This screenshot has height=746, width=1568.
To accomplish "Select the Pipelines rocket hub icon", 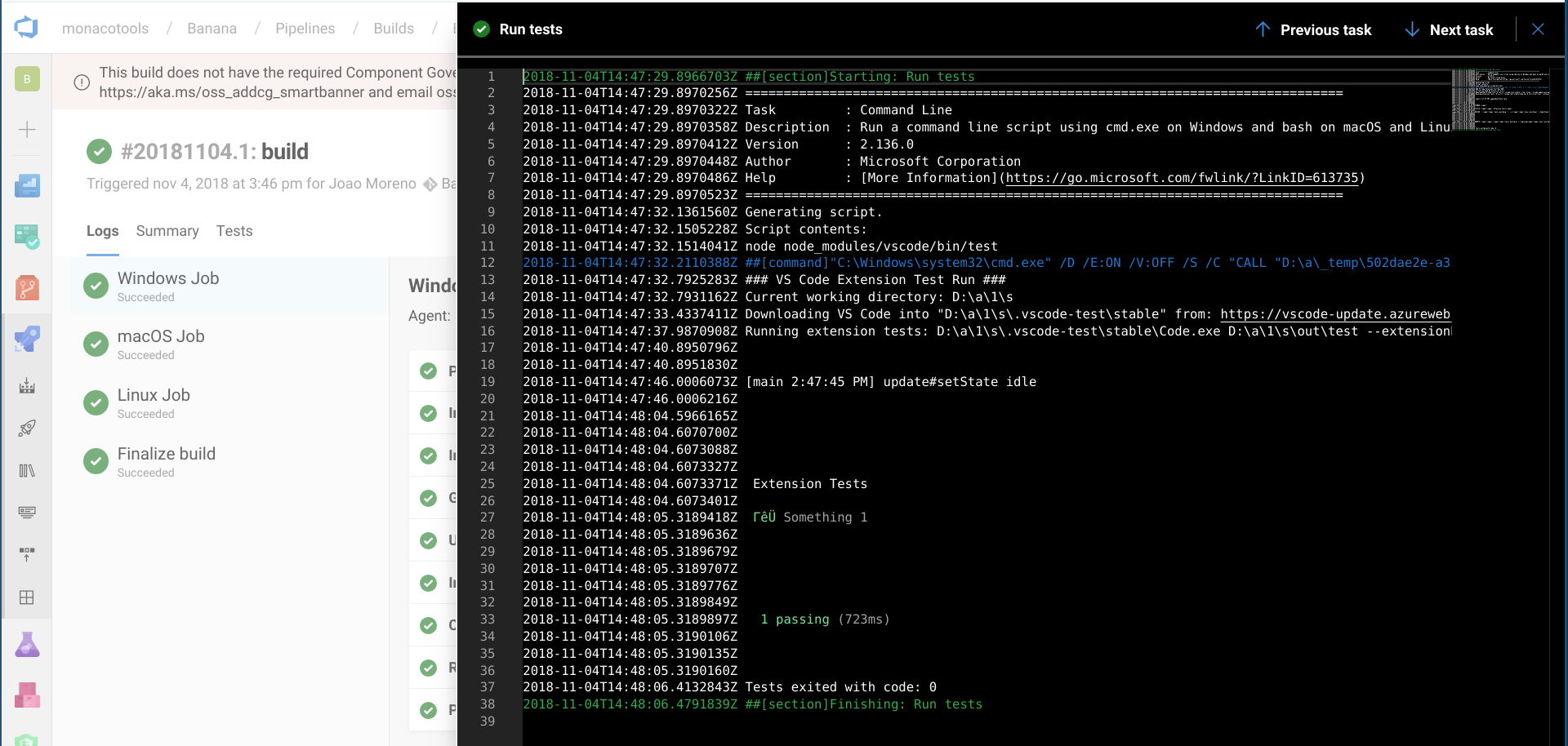I will 27,339.
